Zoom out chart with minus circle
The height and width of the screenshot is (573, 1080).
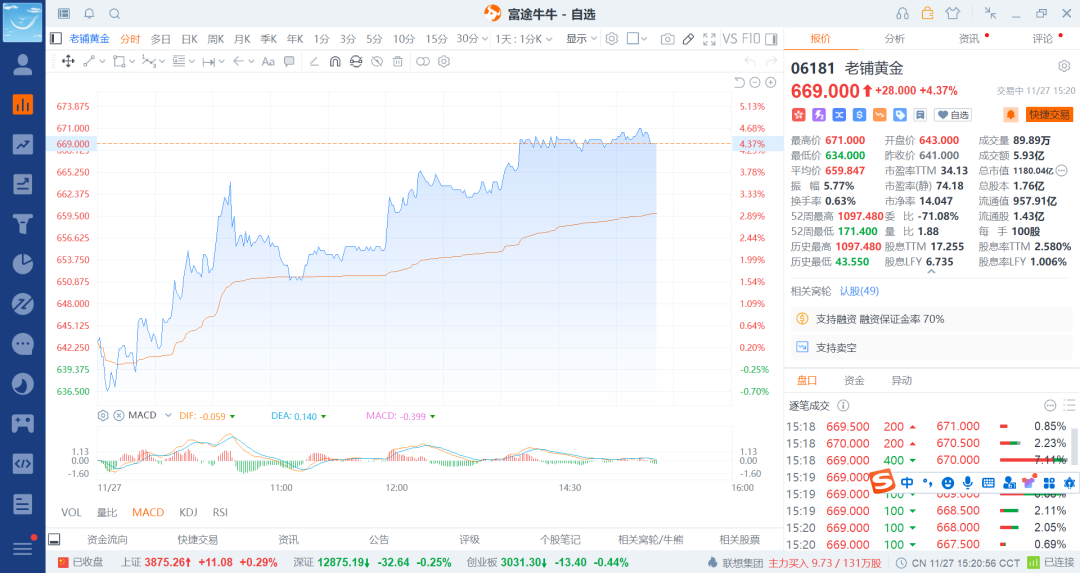[x=755, y=83]
